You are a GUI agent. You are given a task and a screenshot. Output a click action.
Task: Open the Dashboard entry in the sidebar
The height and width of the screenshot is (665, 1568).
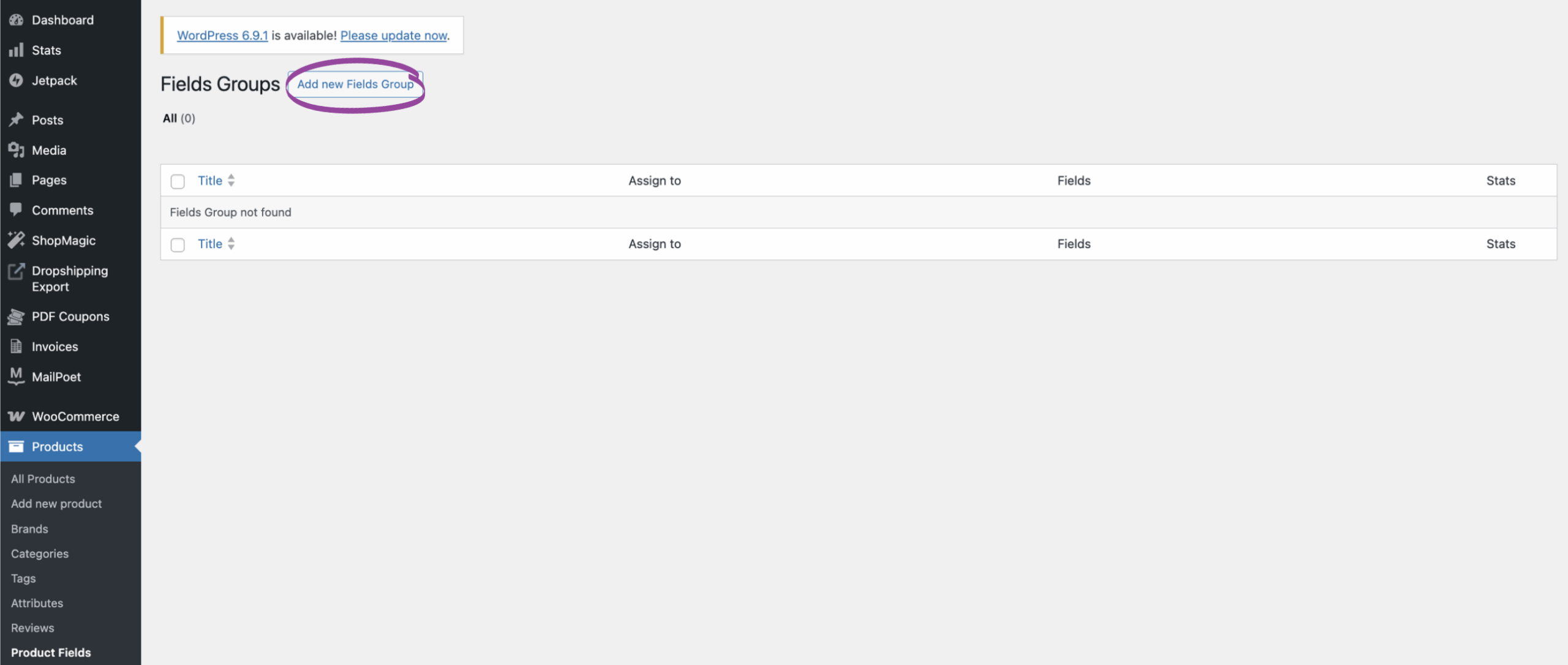(61, 19)
